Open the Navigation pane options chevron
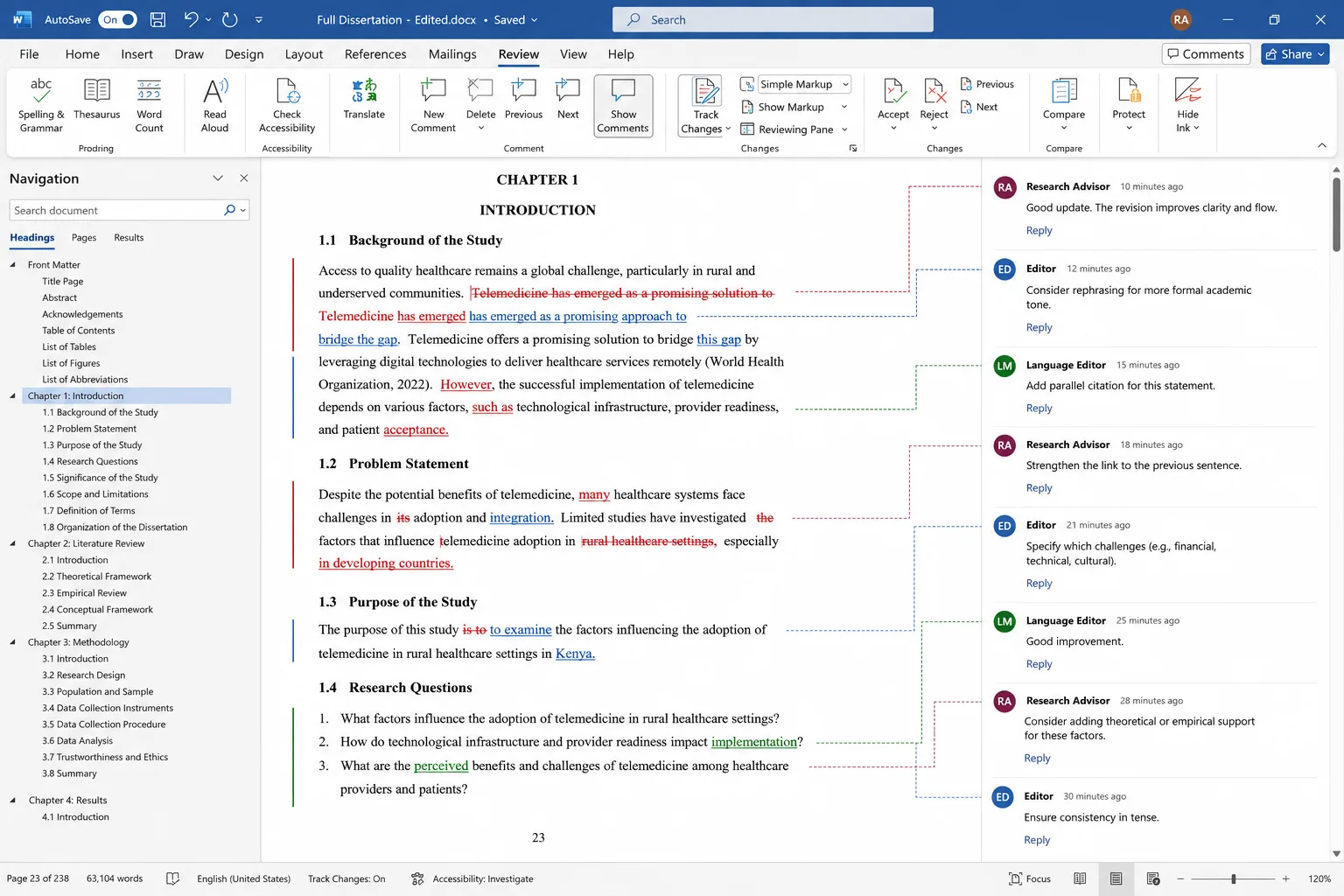Image resolution: width=1344 pixels, height=896 pixels. [218, 178]
